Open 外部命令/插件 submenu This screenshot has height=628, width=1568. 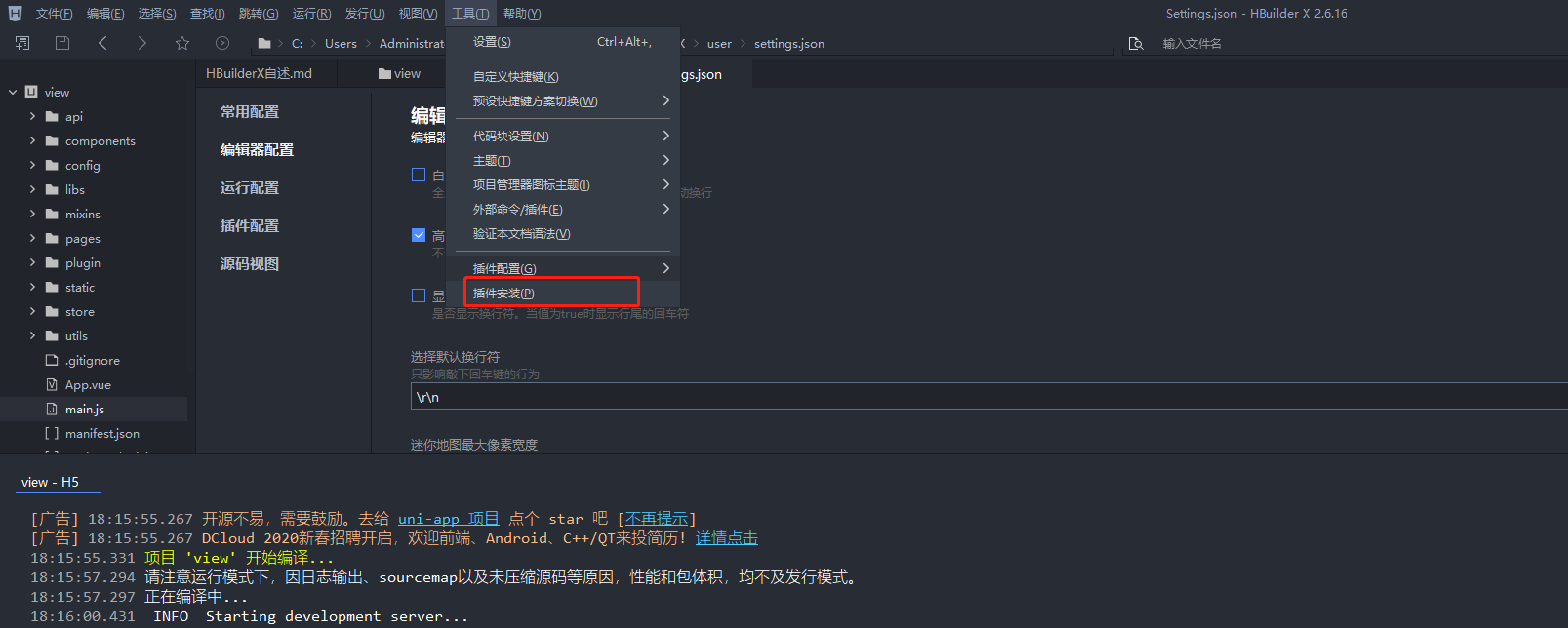point(563,210)
